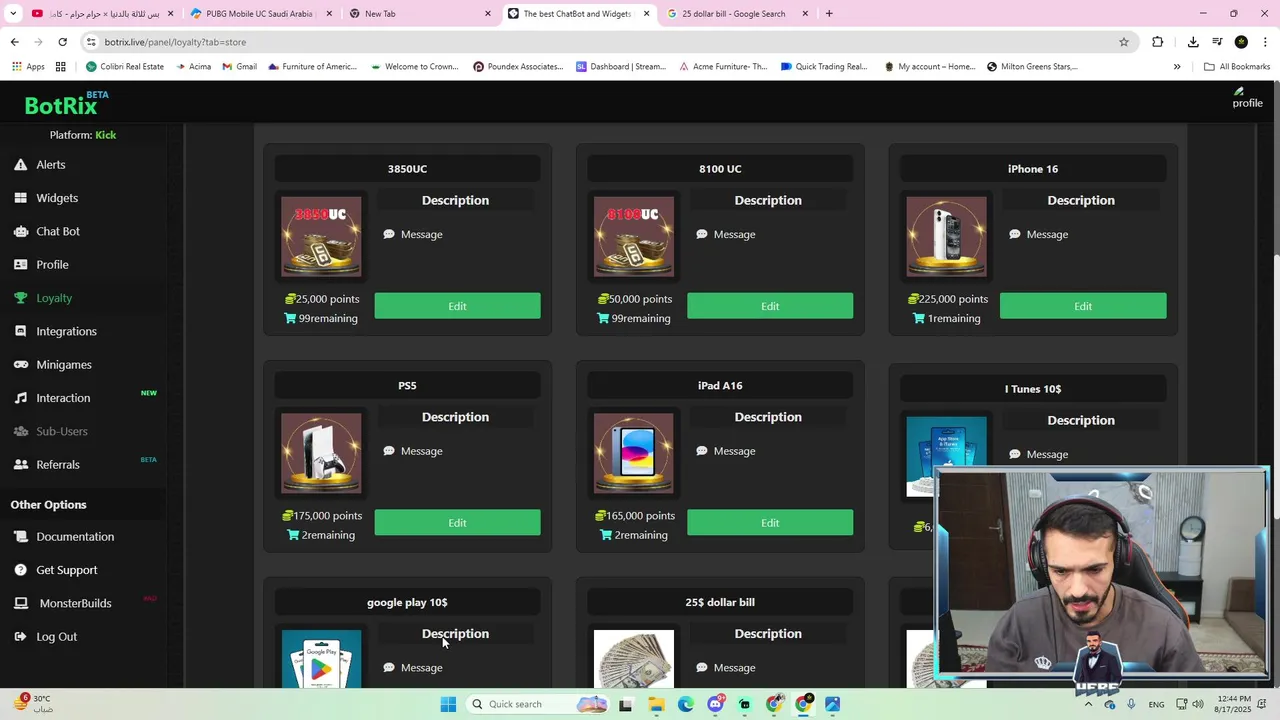Go back in the browser
Screen dimensions: 1280x720
(x=14, y=42)
